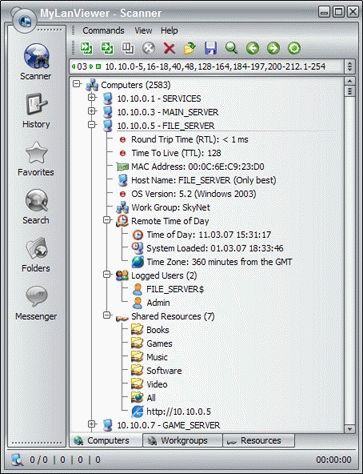The image size is (363, 474).
Task: Click the green forward arrow icon
Action: tap(273, 48)
